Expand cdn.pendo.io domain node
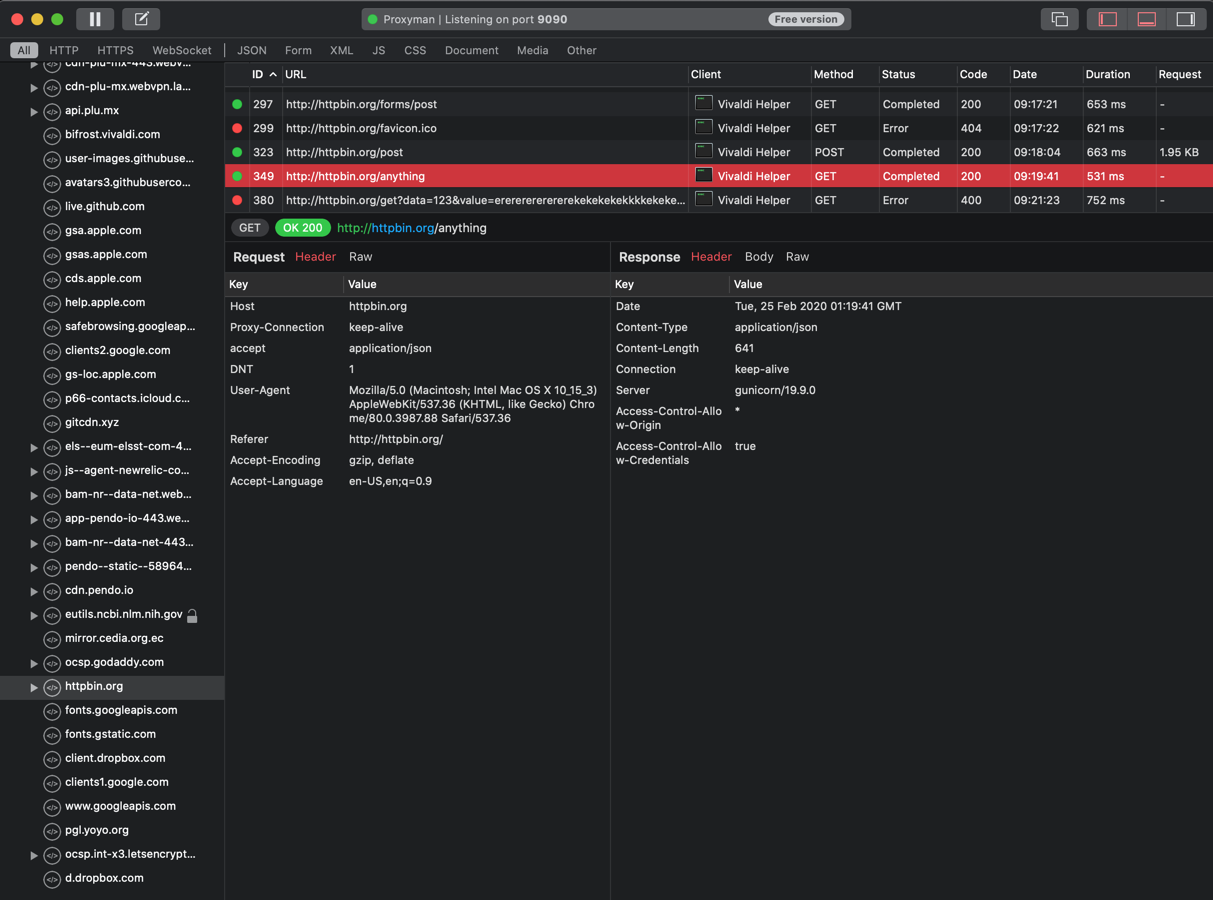1213x900 pixels. tap(34, 591)
